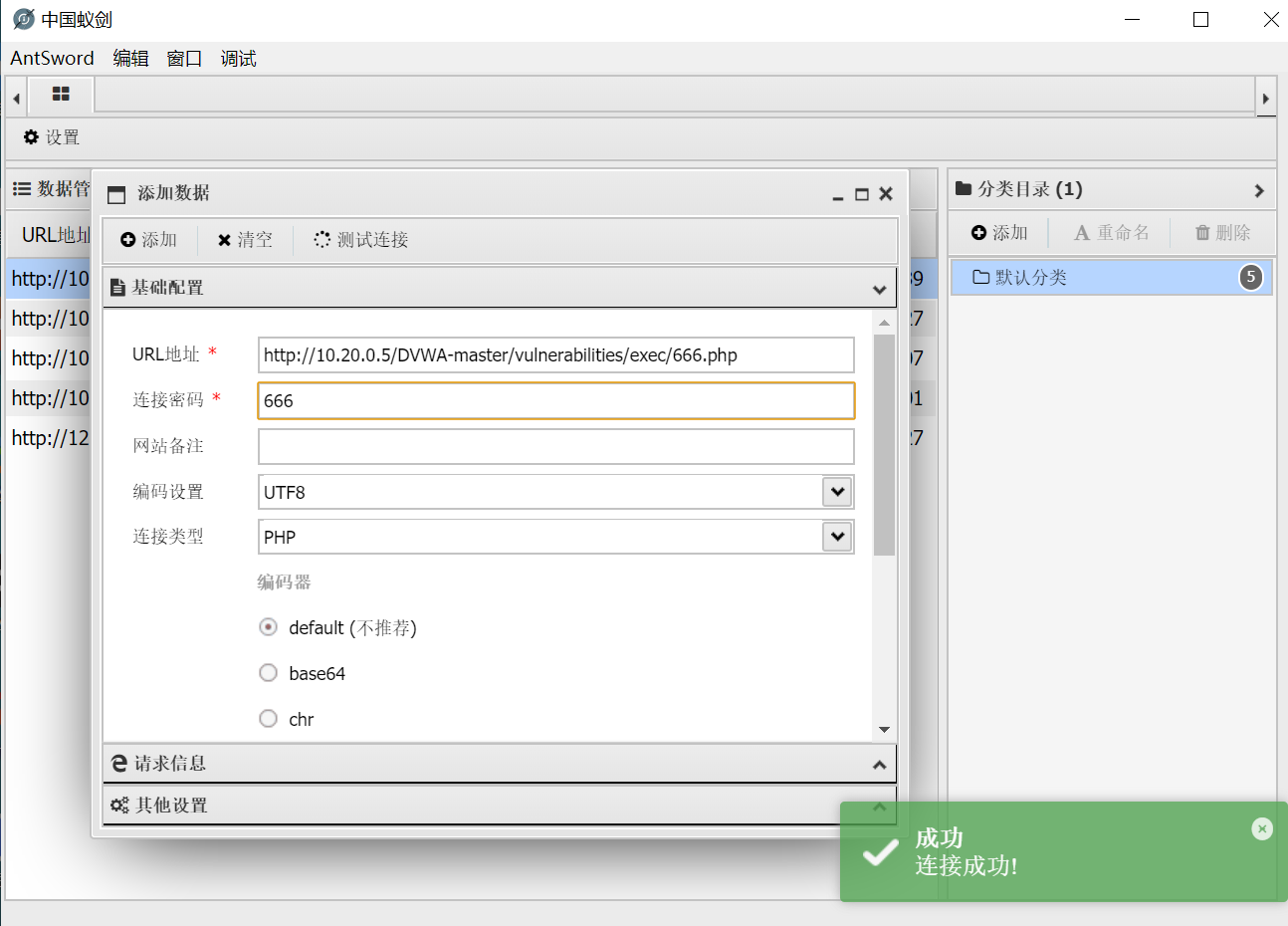
Task: Open the 调试 menu
Action: coord(238,58)
